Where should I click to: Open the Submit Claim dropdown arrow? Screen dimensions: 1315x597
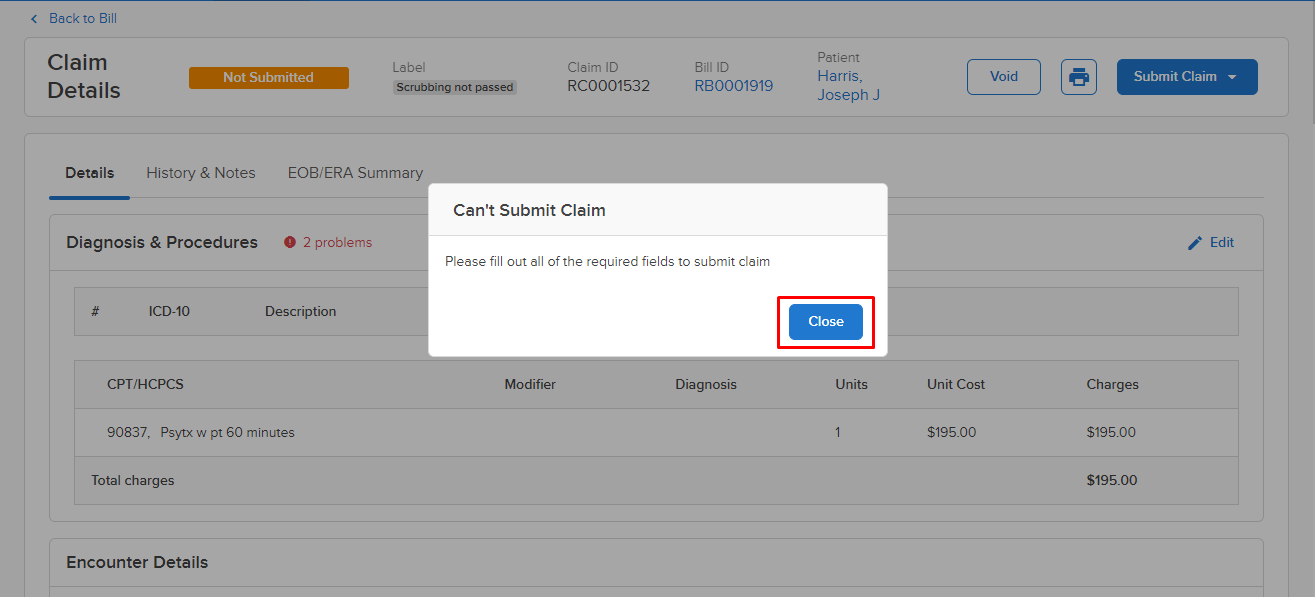[1231, 76]
